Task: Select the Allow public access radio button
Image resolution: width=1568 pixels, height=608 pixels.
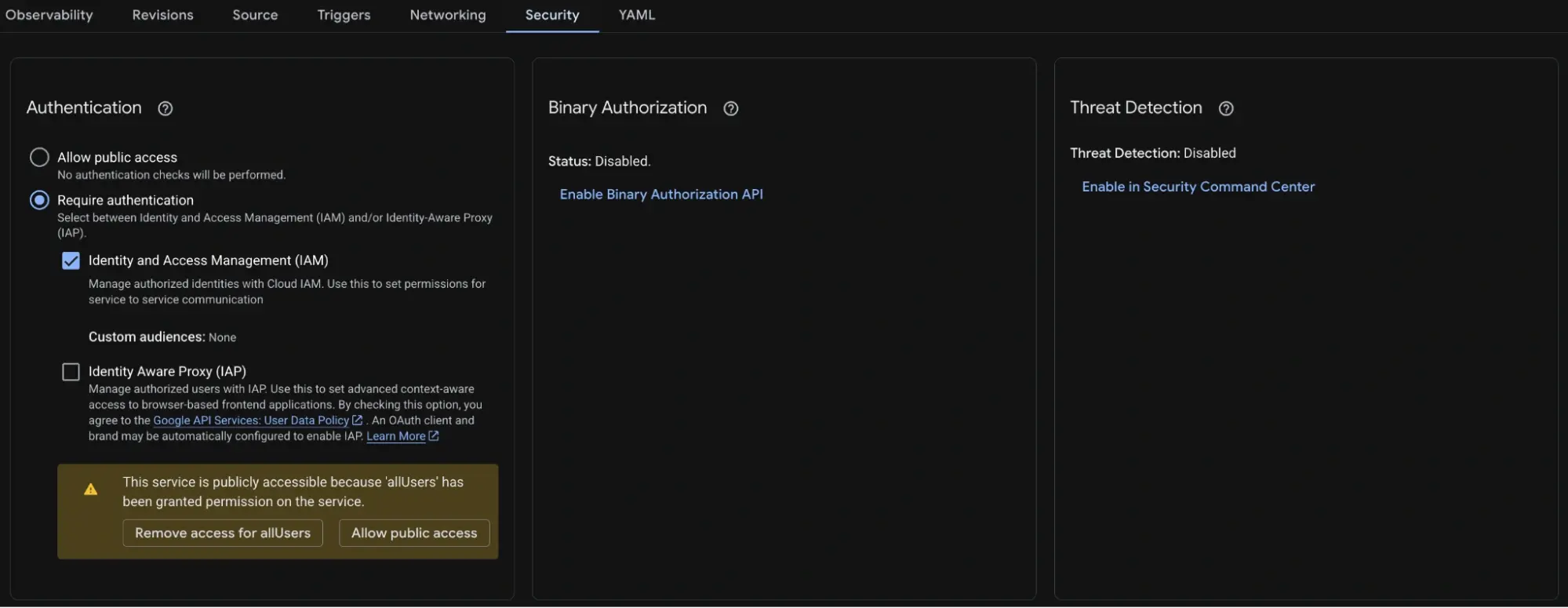Action: click(x=39, y=157)
